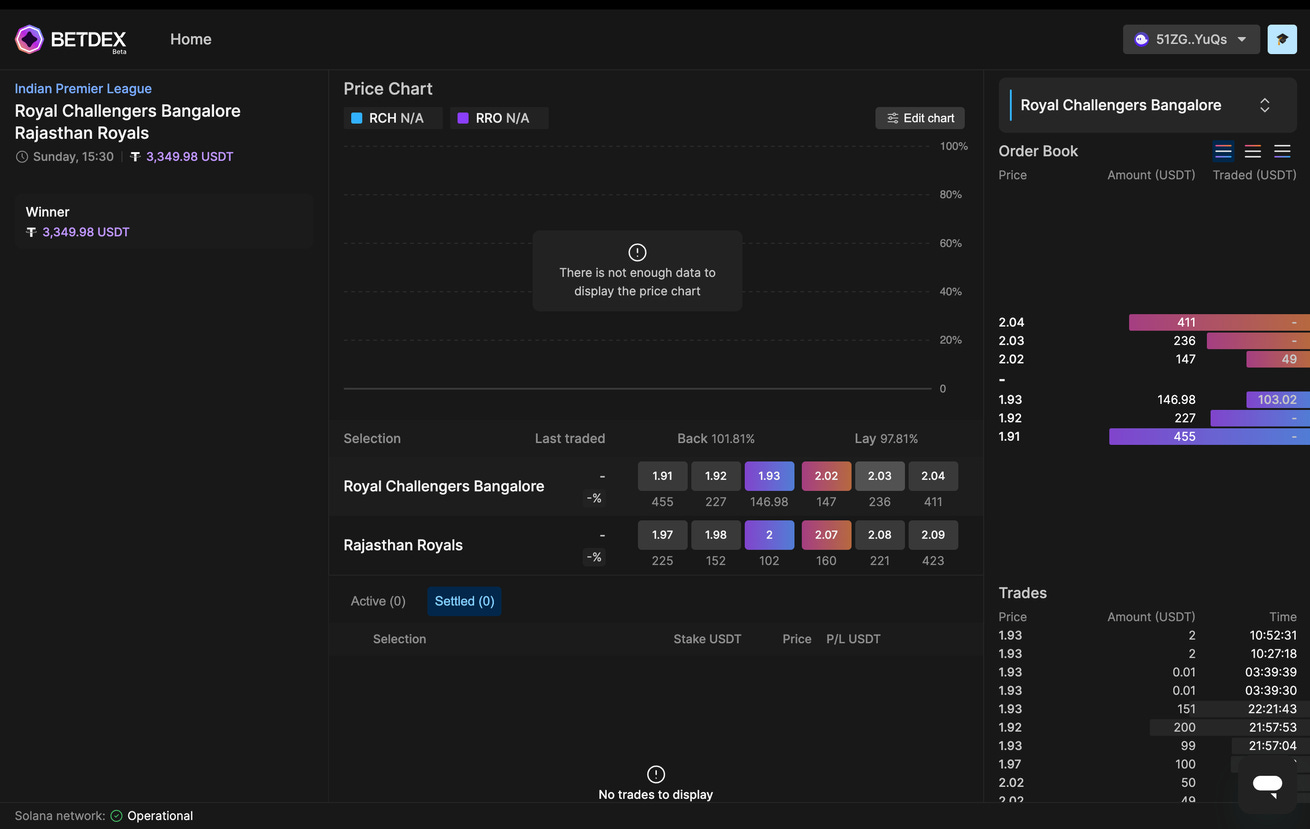Click 3,349.98 USDT under event title
The height and width of the screenshot is (829, 1310).
[x=190, y=157]
